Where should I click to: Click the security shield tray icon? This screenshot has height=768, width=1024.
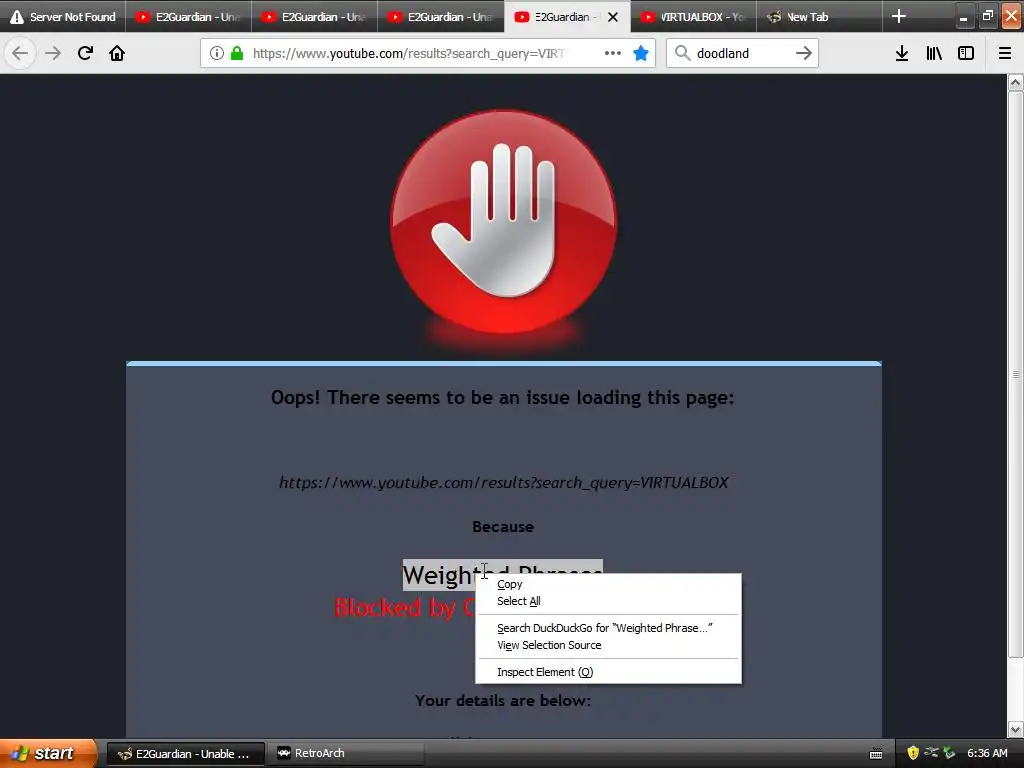(x=913, y=753)
